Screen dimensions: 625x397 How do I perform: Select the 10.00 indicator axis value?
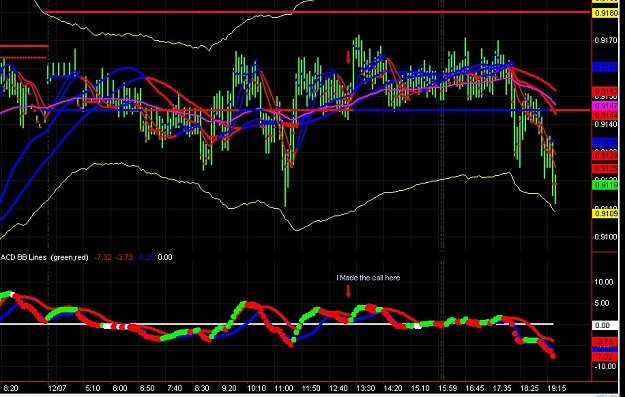[x=604, y=282]
